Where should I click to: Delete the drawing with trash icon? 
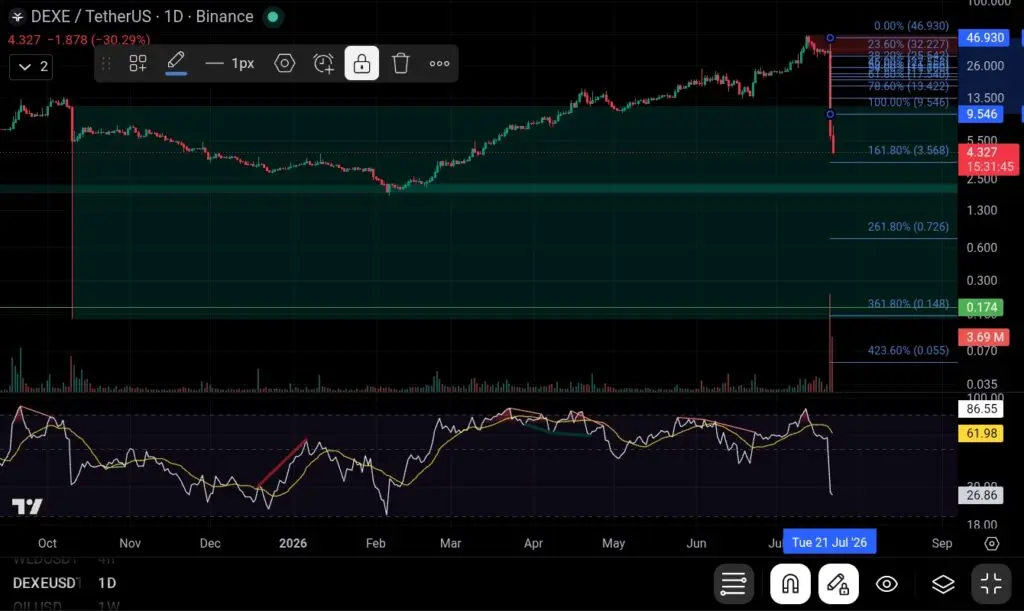coord(400,63)
